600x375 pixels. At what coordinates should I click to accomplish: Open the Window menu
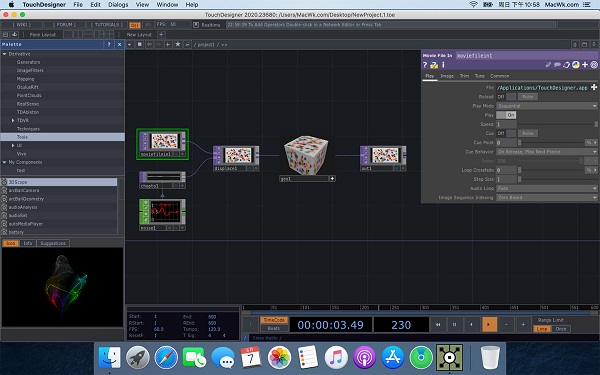pos(167,5)
